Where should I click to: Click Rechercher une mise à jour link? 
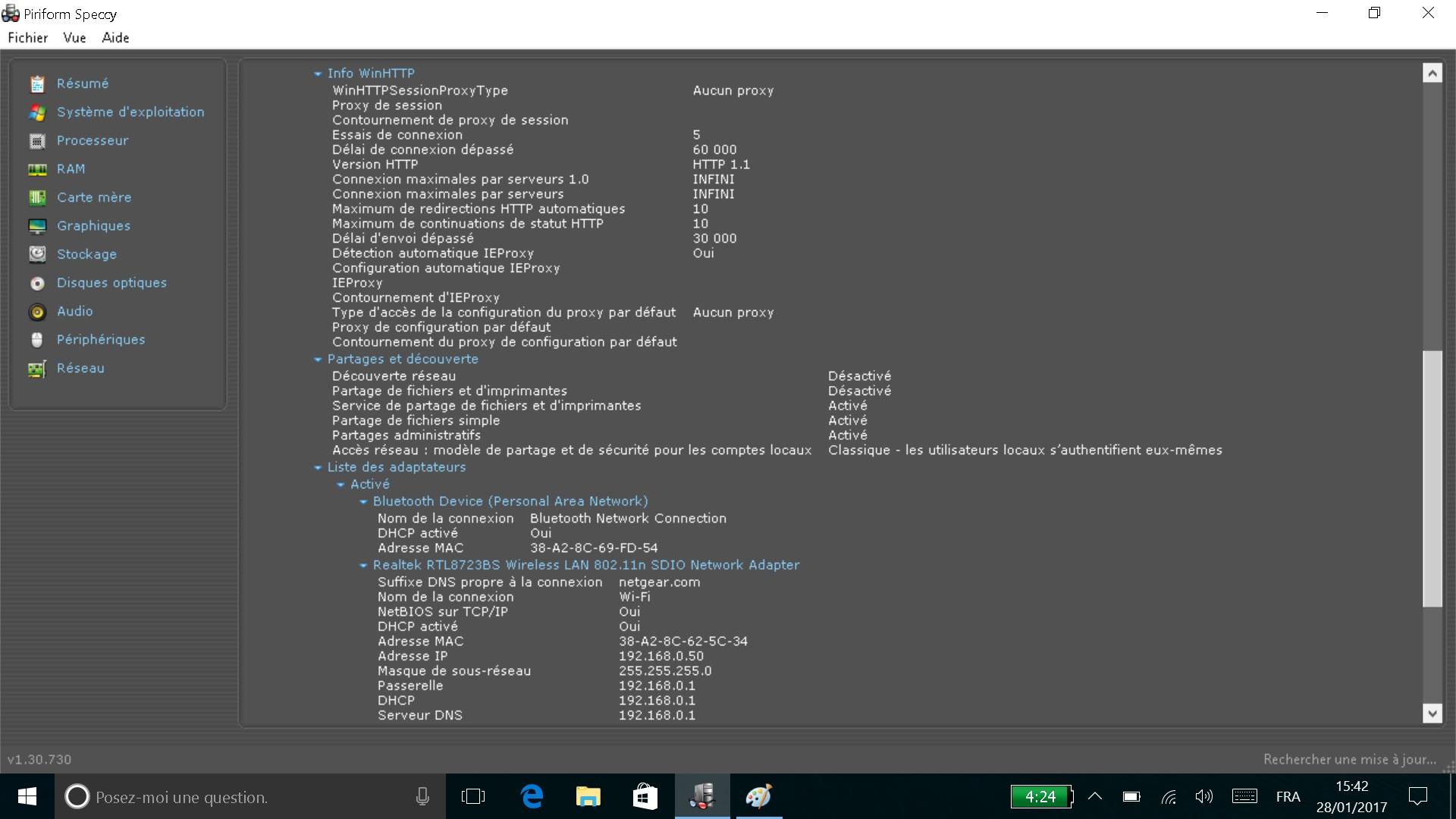tap(1349, 759)
